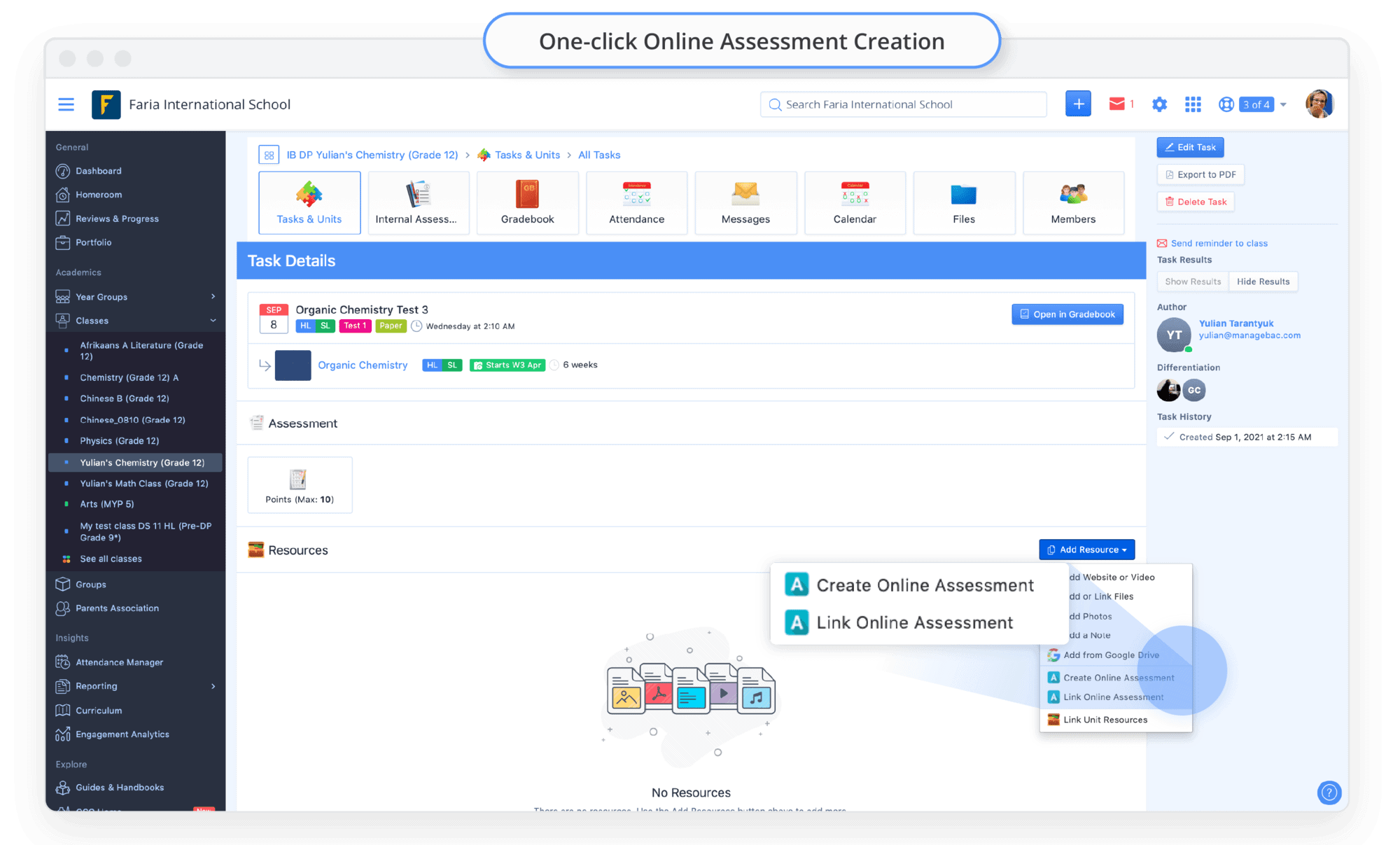Click the All Tasks breadcrumb link
Viewport: 1400px width, 845px height.
pyautogui.click(x=599, y=155)
